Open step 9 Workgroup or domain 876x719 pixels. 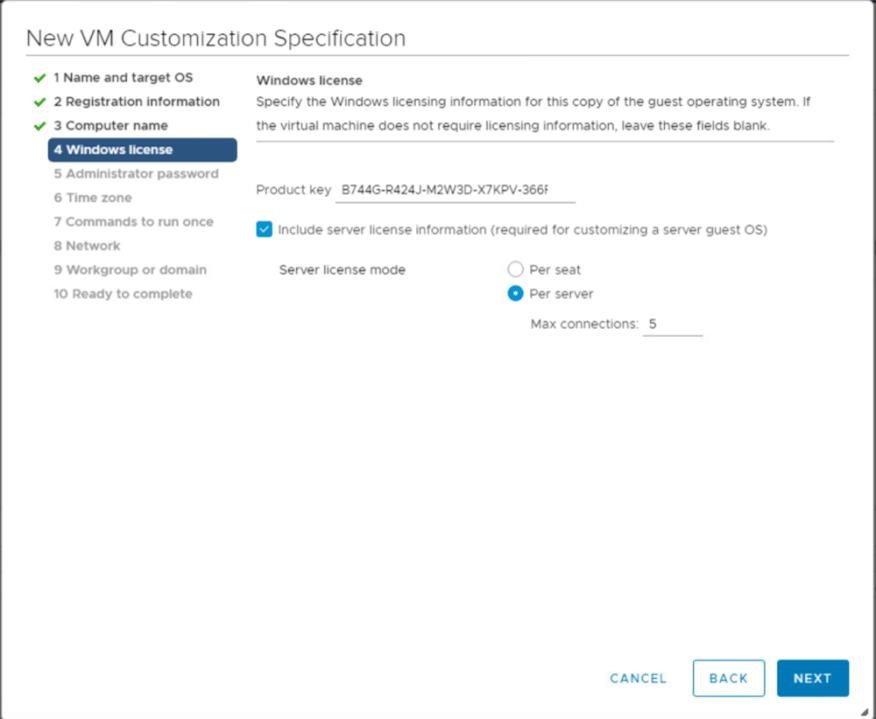coord(130,270)
